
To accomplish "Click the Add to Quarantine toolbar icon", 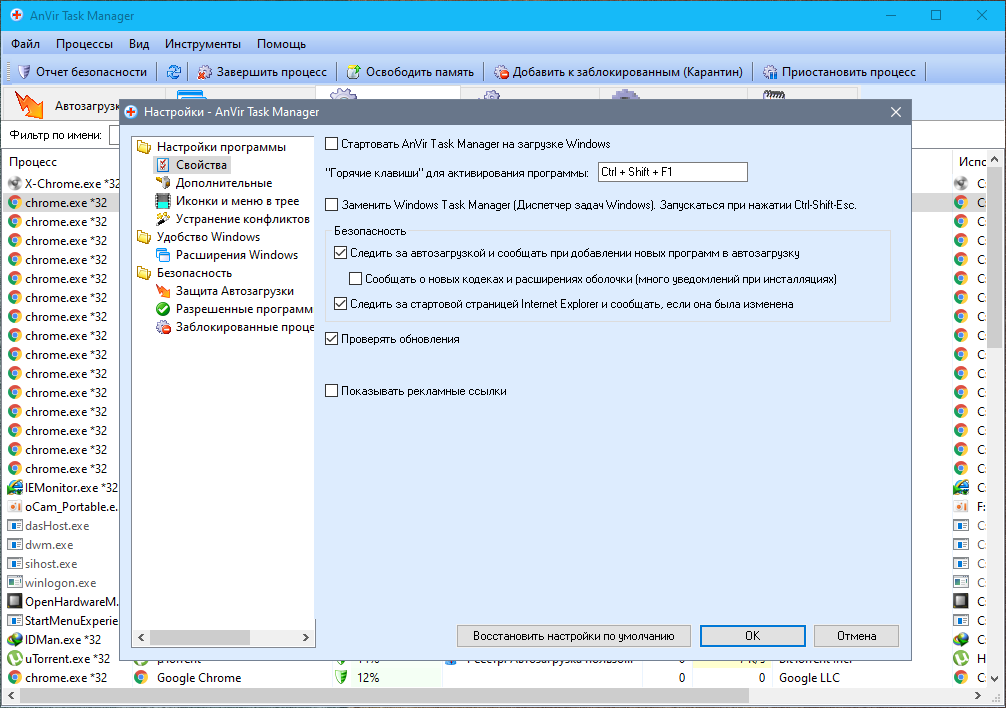I will point(501,72).
